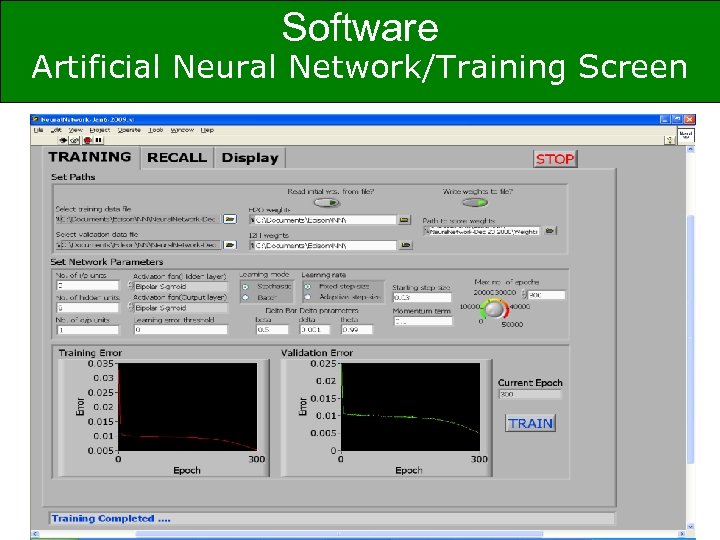Open the Project menu
The height and width of the screenshot is (540, 720).
pos(100,130)
